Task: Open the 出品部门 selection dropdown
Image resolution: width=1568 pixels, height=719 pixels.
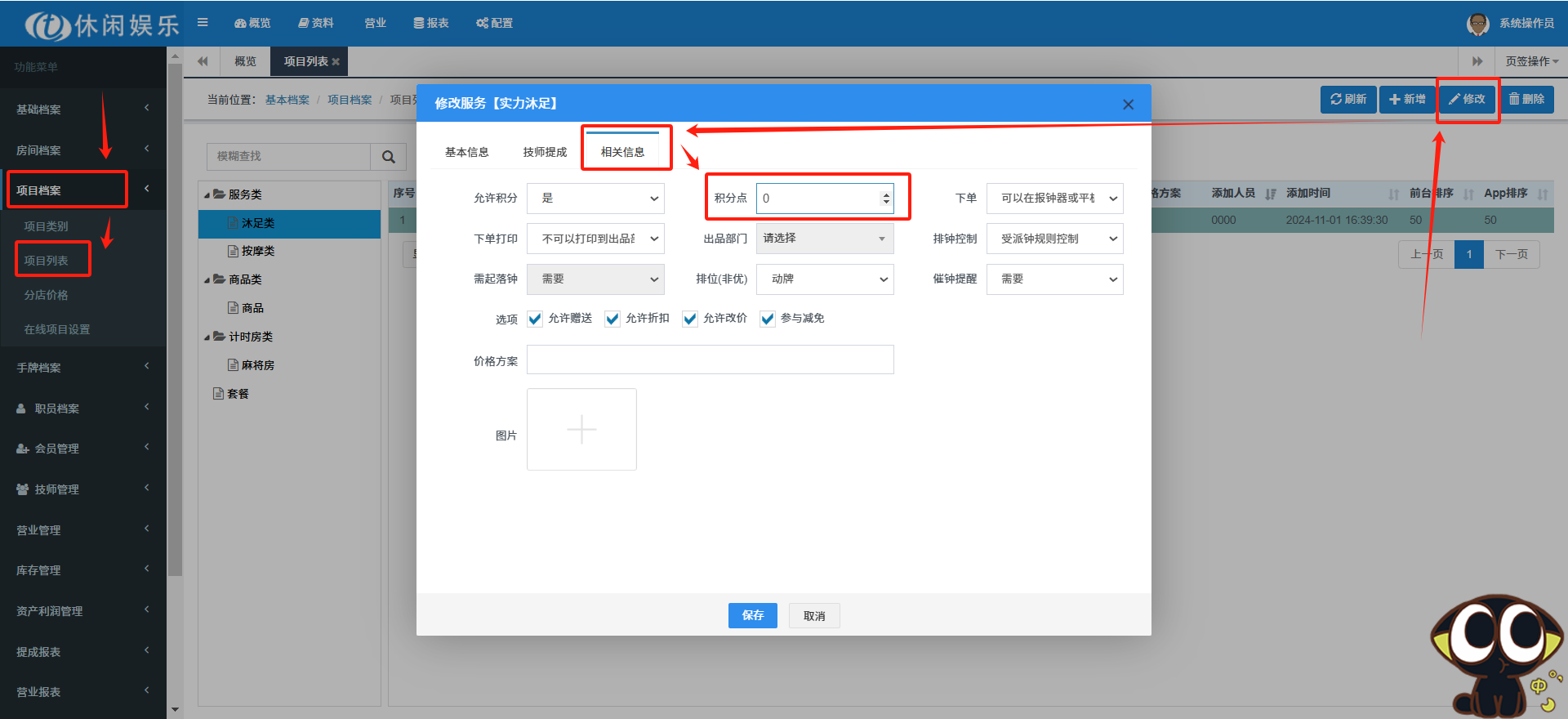Action: [824, 239]
